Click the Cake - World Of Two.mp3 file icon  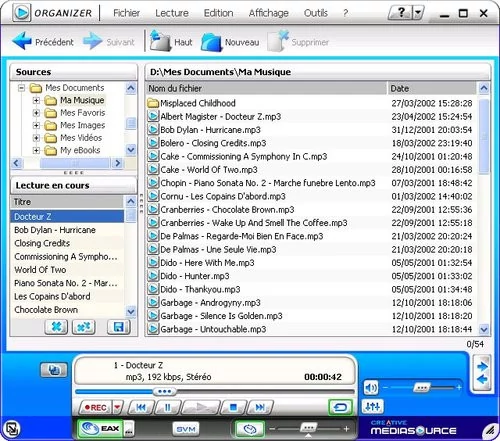coord(153,169)
